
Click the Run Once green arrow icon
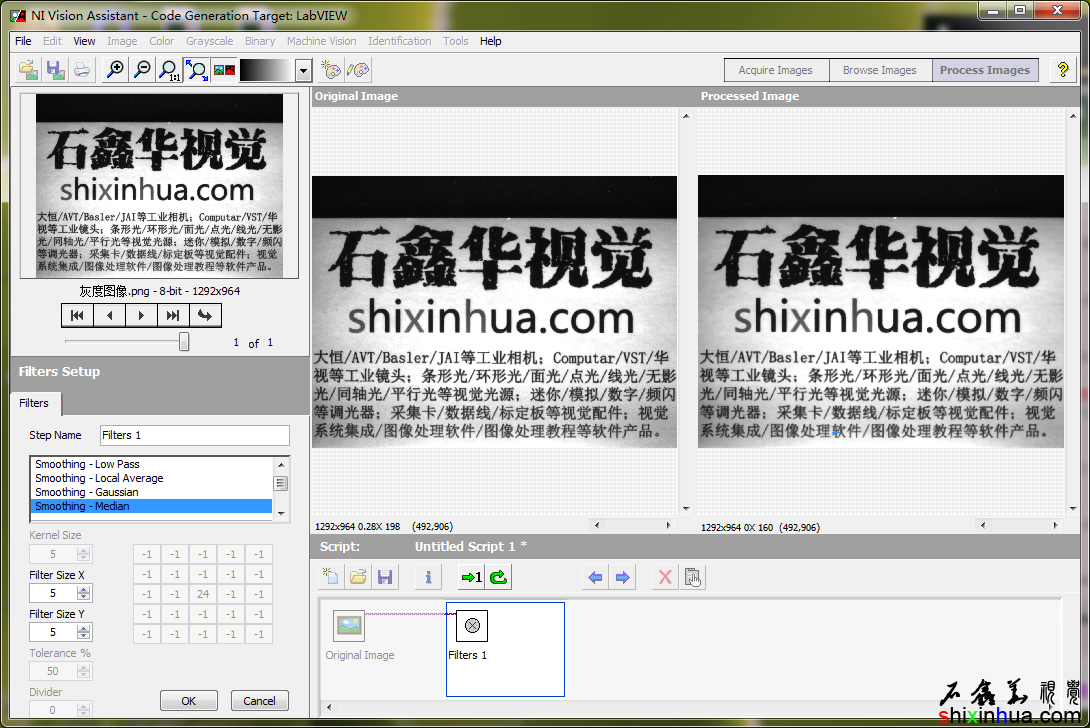tap(471, 577)
